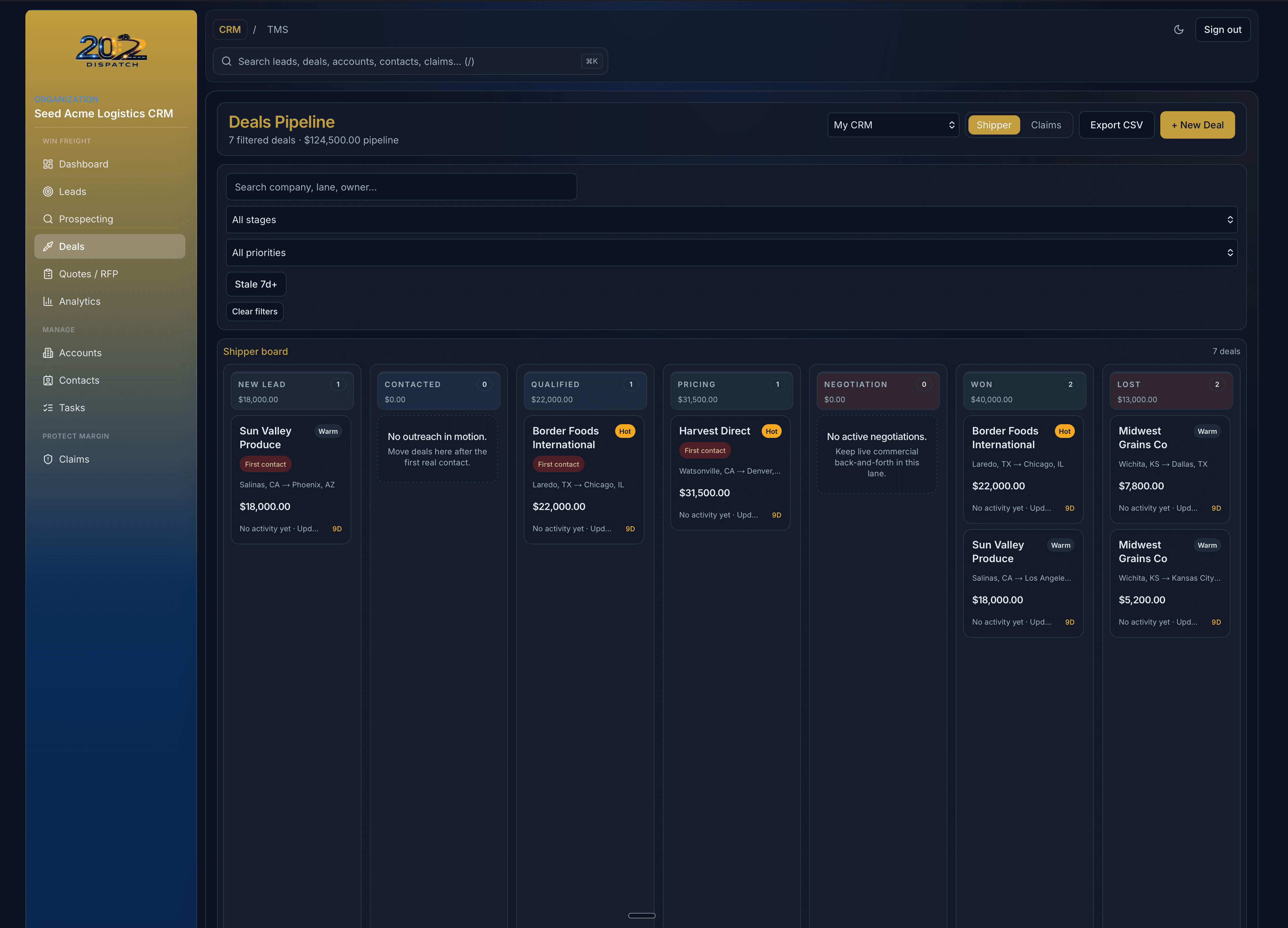Switch to the TMS breadcrumb tab
The image size is (1288, 928).
pos(278,29)
